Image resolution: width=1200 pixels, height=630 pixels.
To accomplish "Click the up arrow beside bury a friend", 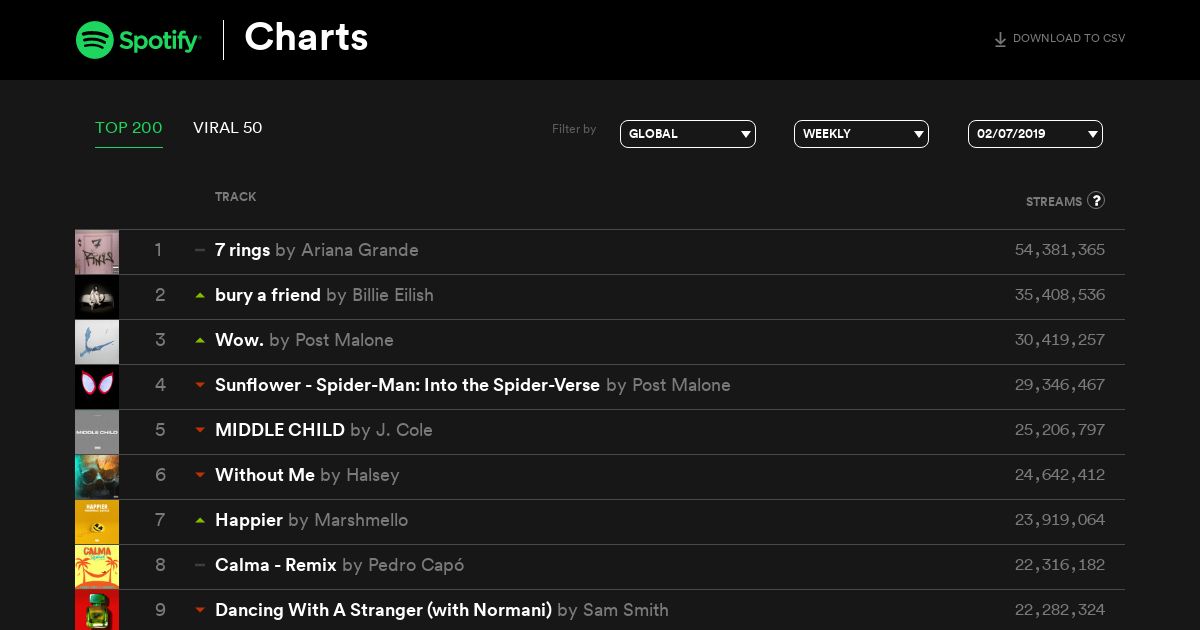I will (x=200, y=295).
